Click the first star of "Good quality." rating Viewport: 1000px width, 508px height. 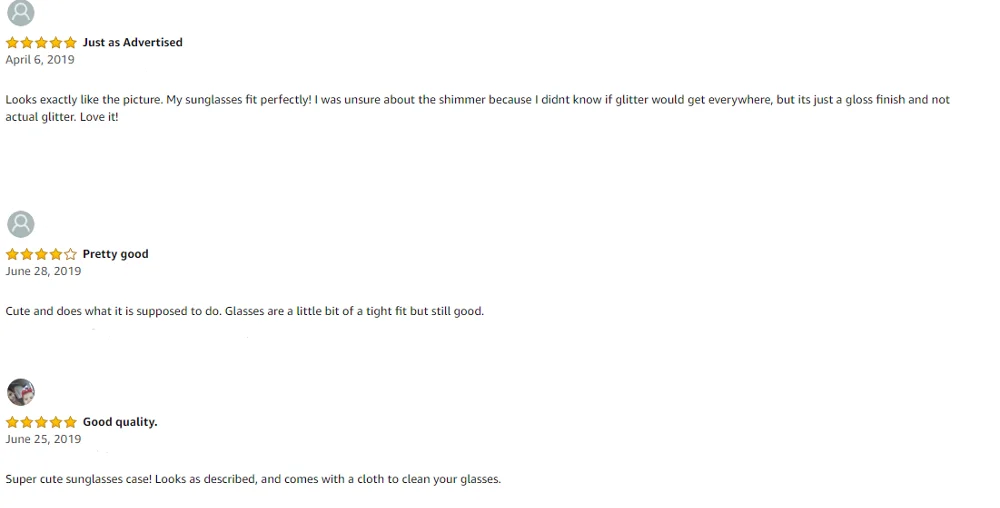click(12, 423)
